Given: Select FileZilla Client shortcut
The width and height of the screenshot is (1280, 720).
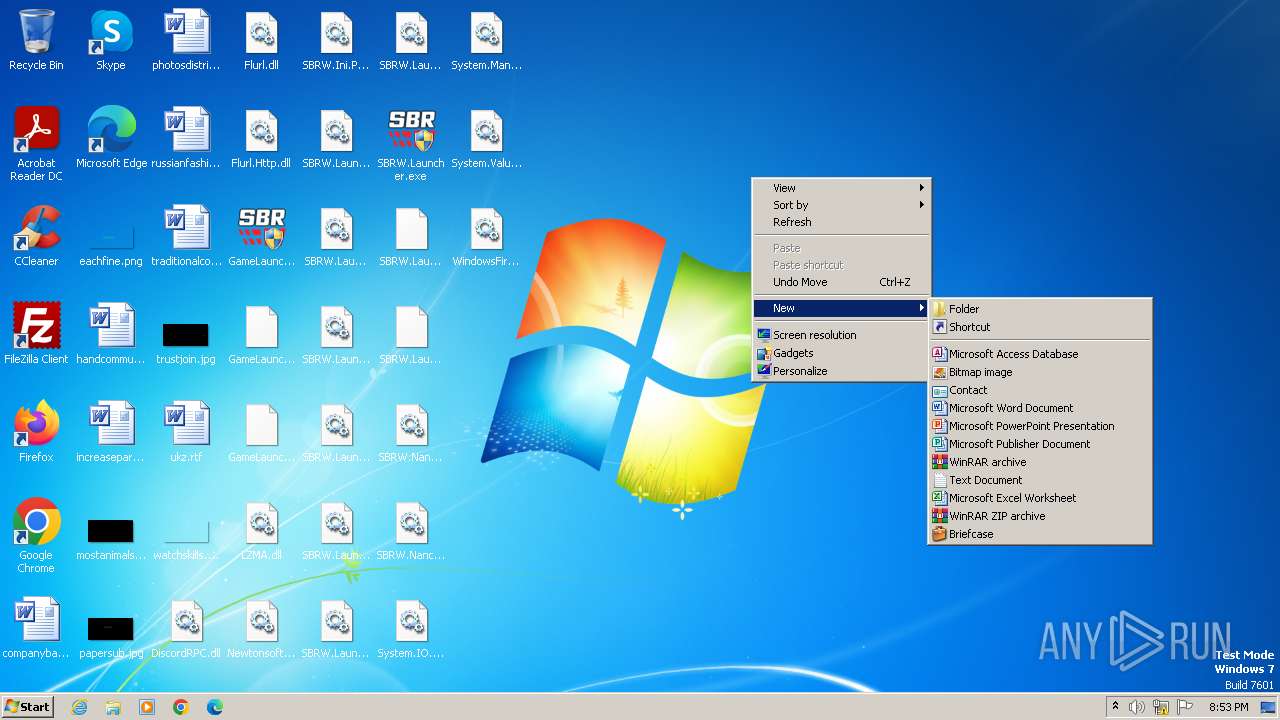Looking at the screenshot, I should (x=36, y=334).
